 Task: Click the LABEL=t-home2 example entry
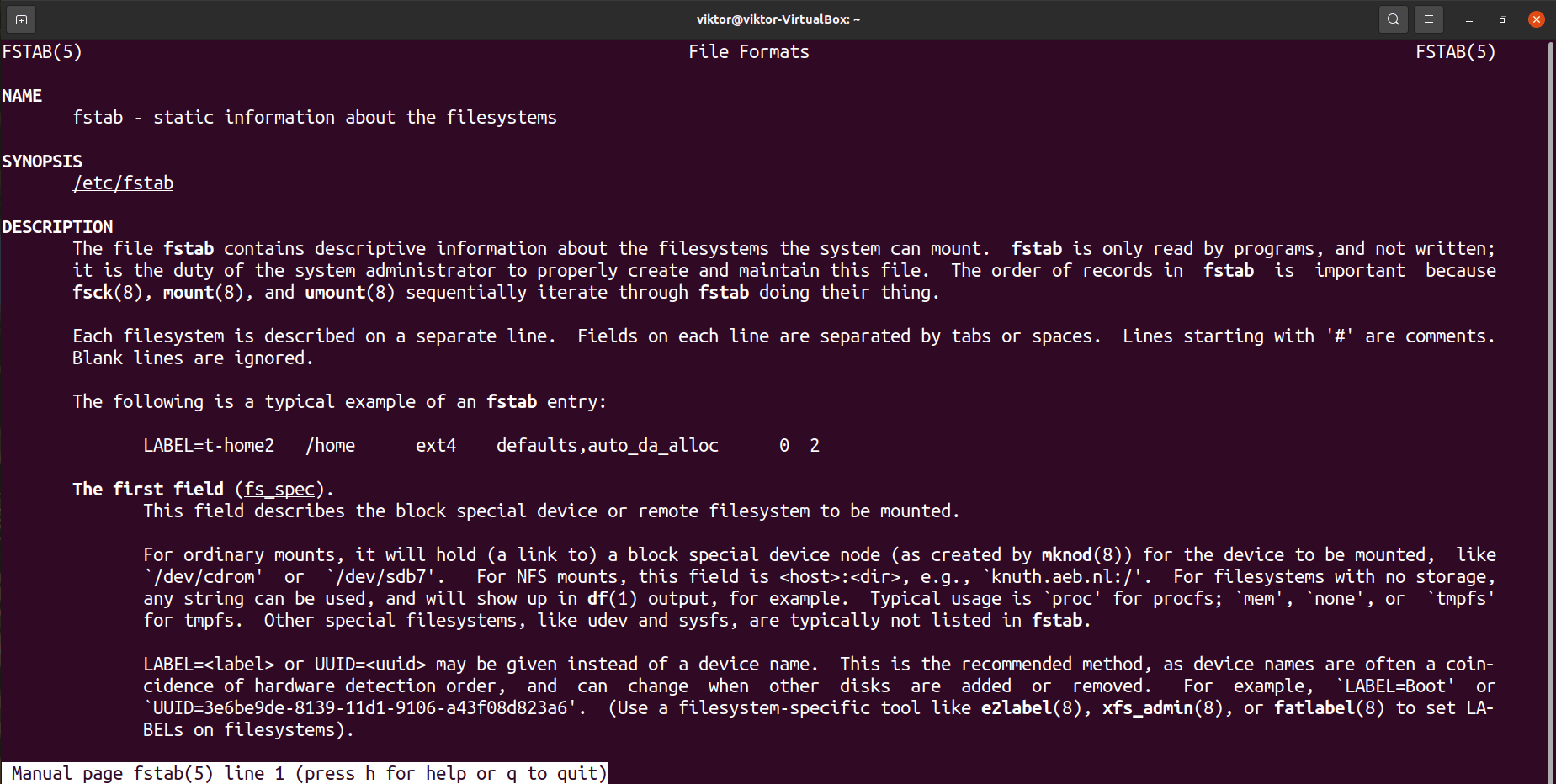click(x=209, y=445)
